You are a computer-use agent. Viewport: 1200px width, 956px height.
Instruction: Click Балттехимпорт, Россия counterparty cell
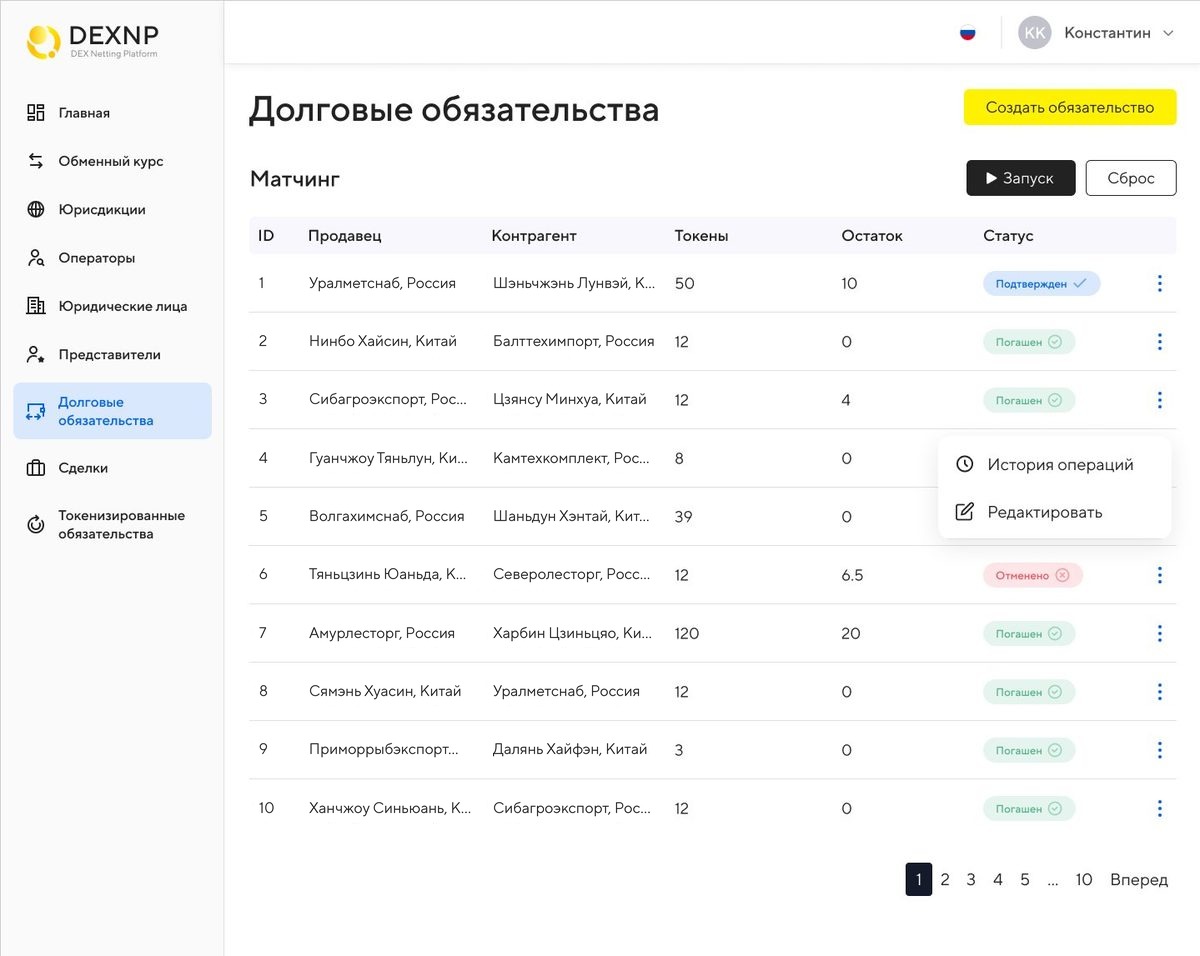click(x=574, y=341)
